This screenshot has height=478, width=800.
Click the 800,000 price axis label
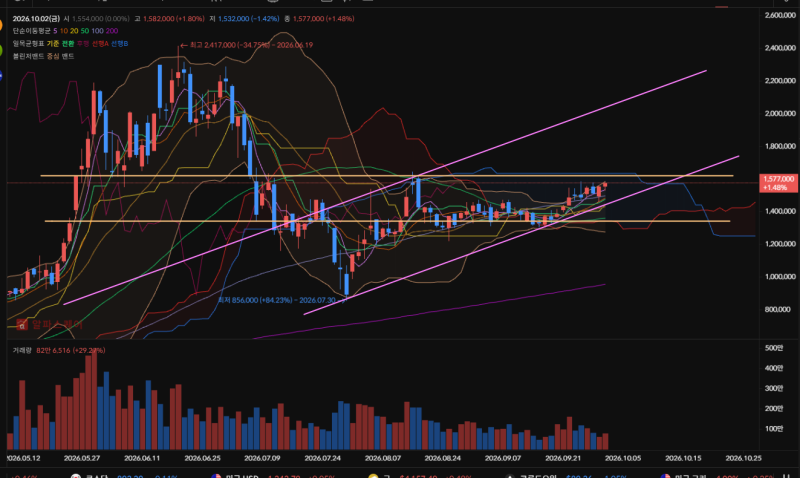(780, 309)
